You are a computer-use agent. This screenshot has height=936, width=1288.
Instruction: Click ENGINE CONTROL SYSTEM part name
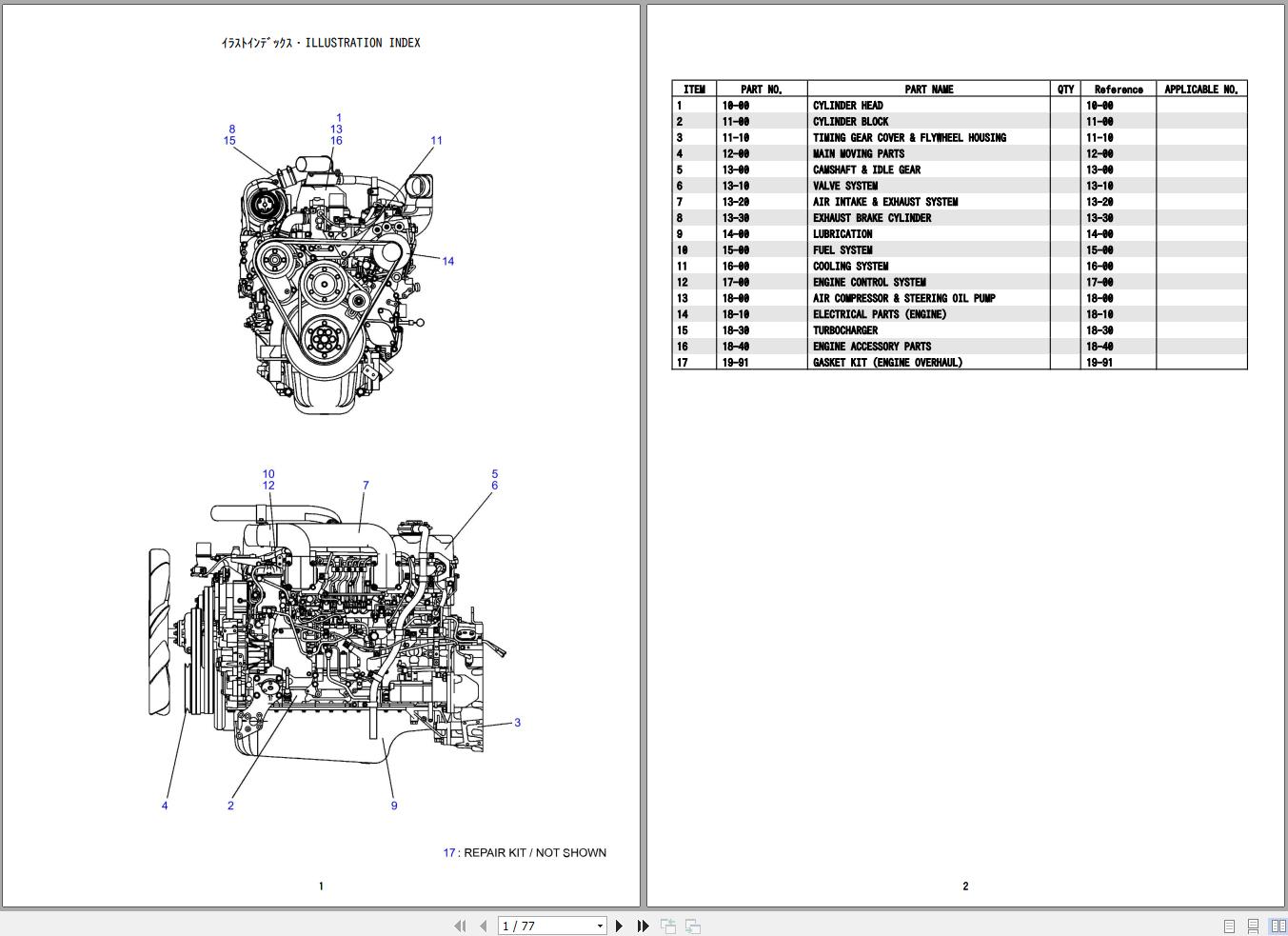pyautogui.click(x=869, y=282)
